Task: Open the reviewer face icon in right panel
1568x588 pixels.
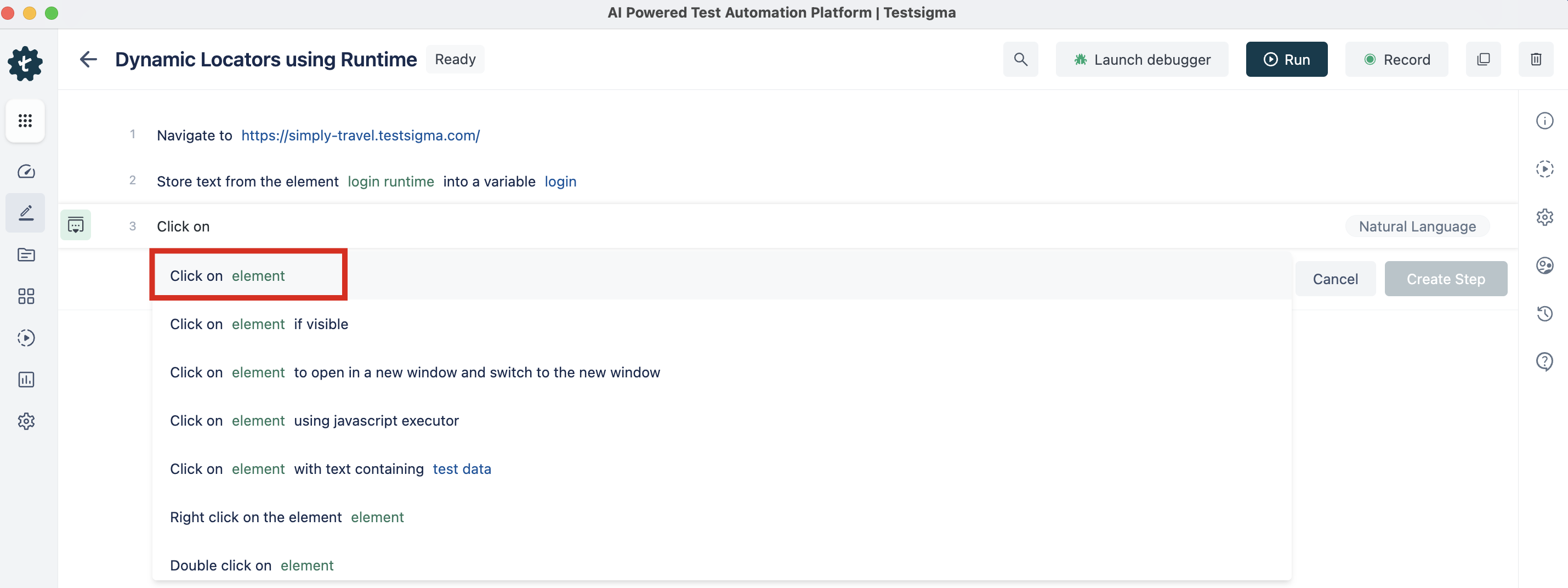Action: pyautogui.click(x=1544, y=265)
